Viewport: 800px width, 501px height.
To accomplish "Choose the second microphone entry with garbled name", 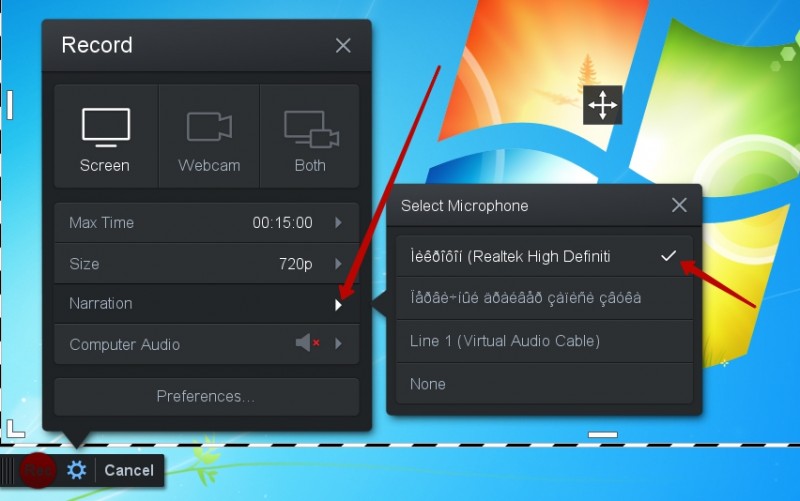I will pos(544,298).
